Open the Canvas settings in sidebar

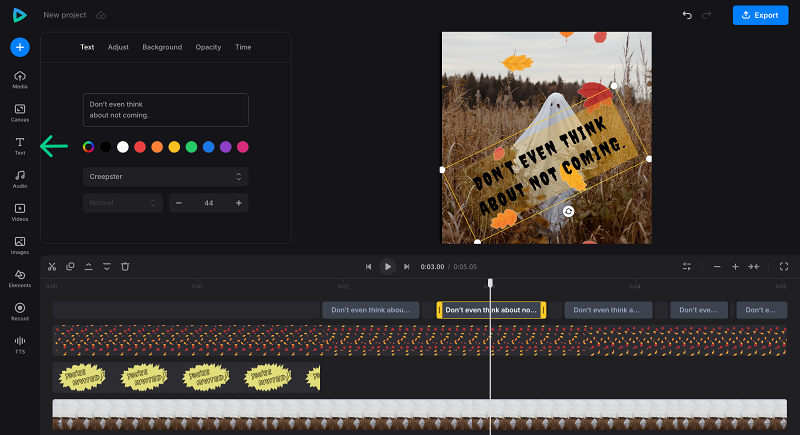click(20, 112)
